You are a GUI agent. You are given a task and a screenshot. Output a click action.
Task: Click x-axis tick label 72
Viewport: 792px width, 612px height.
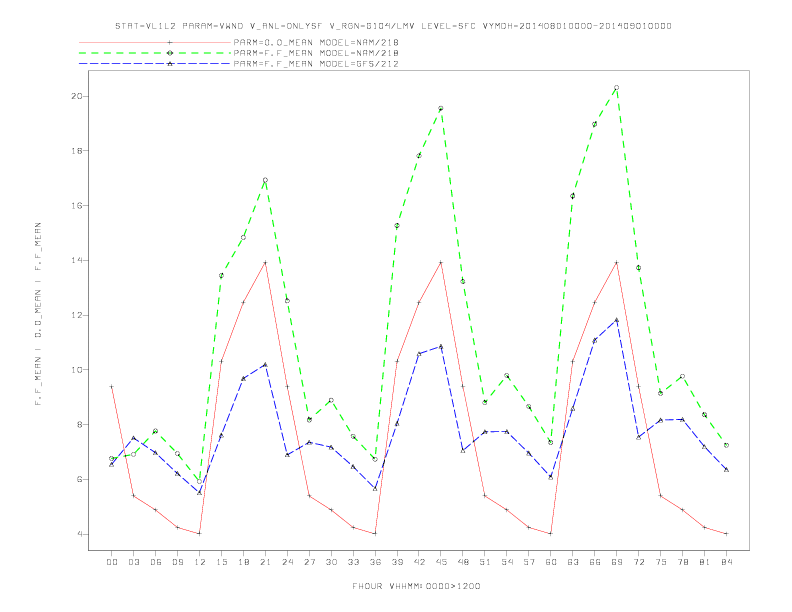[638, 562]
